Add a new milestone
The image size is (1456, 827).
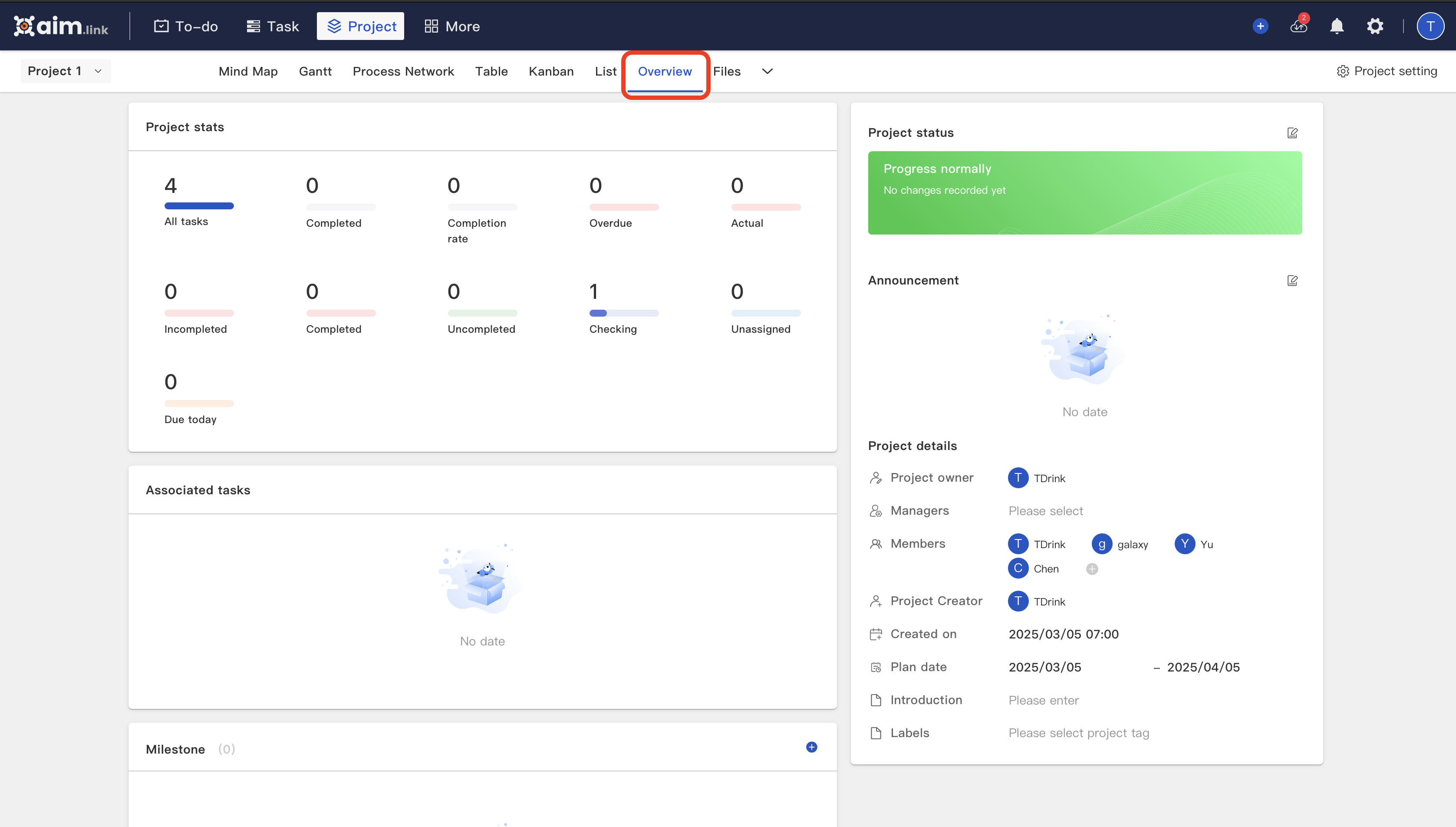811,747
